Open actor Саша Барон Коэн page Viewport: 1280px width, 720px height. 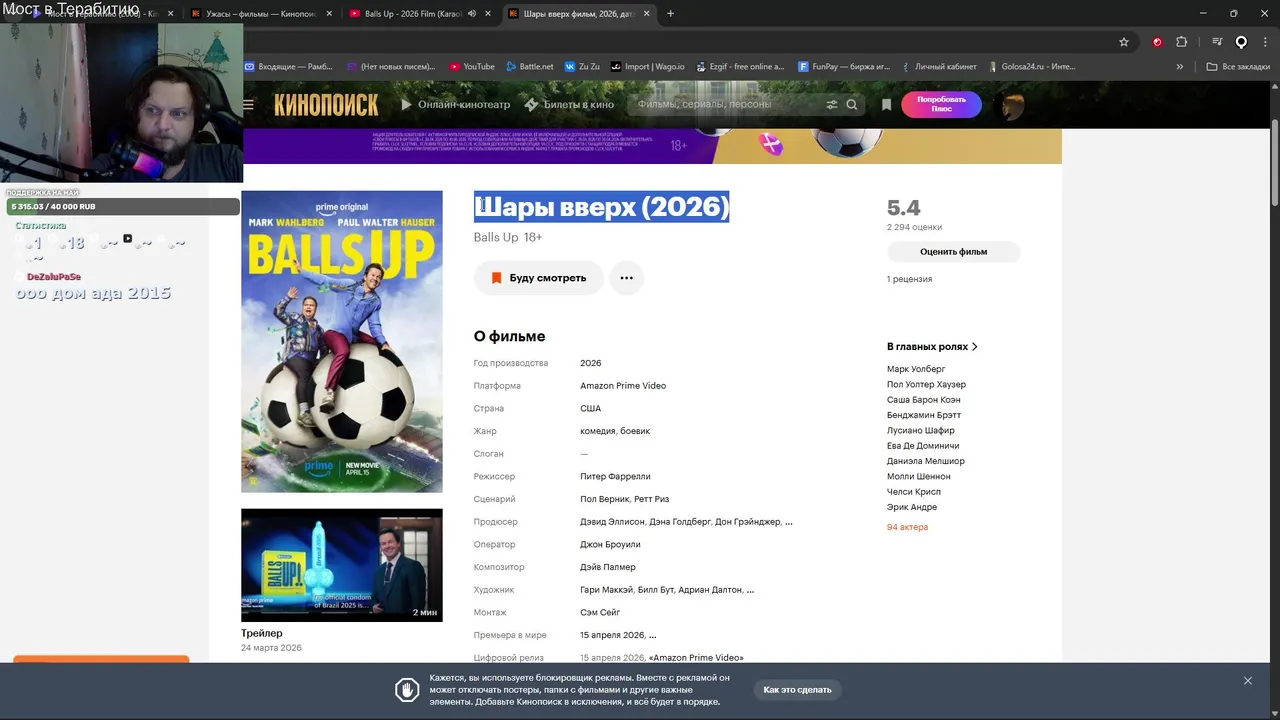pos(923,400)
